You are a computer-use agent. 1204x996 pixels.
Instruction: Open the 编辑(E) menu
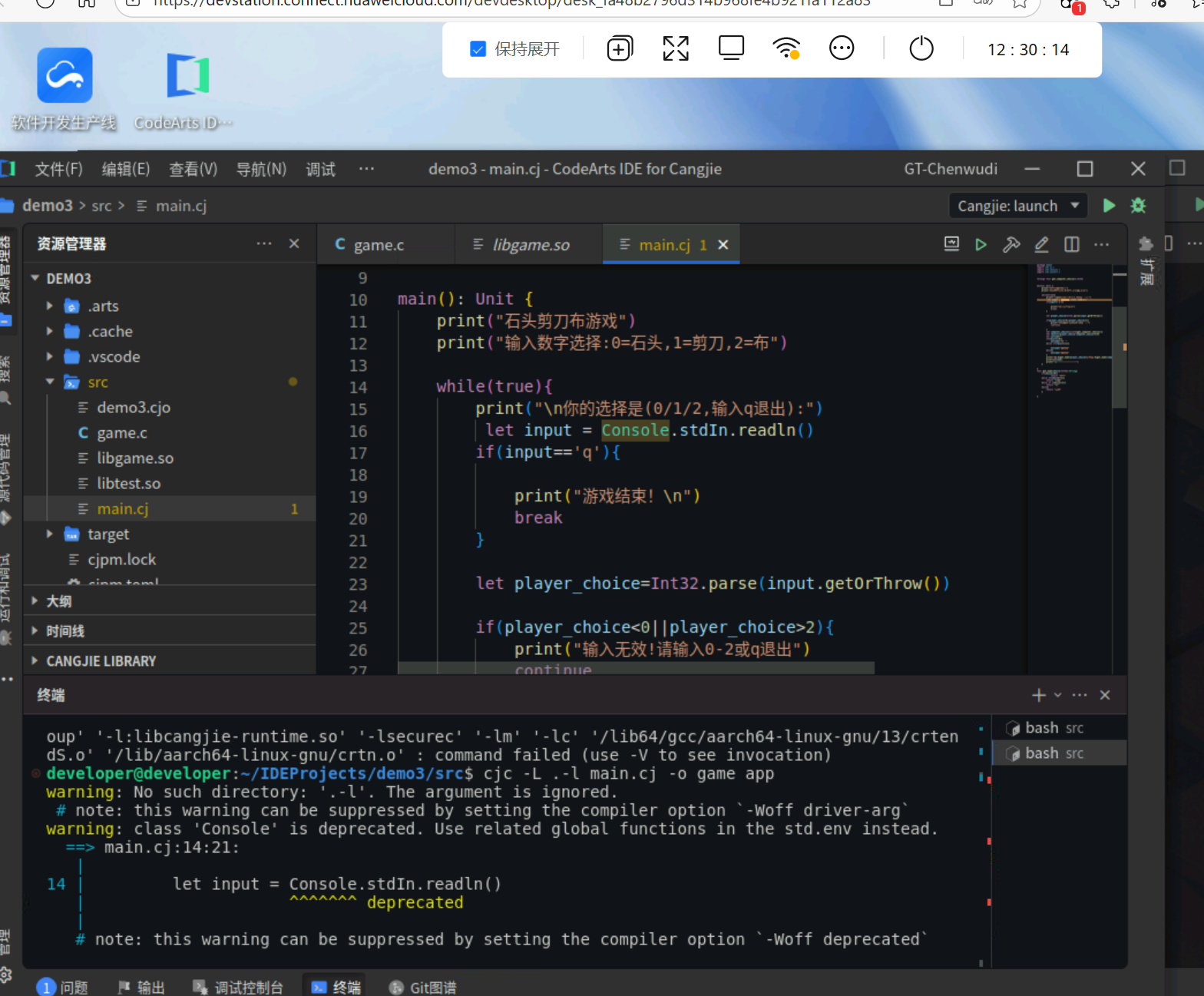pos(126,169)
